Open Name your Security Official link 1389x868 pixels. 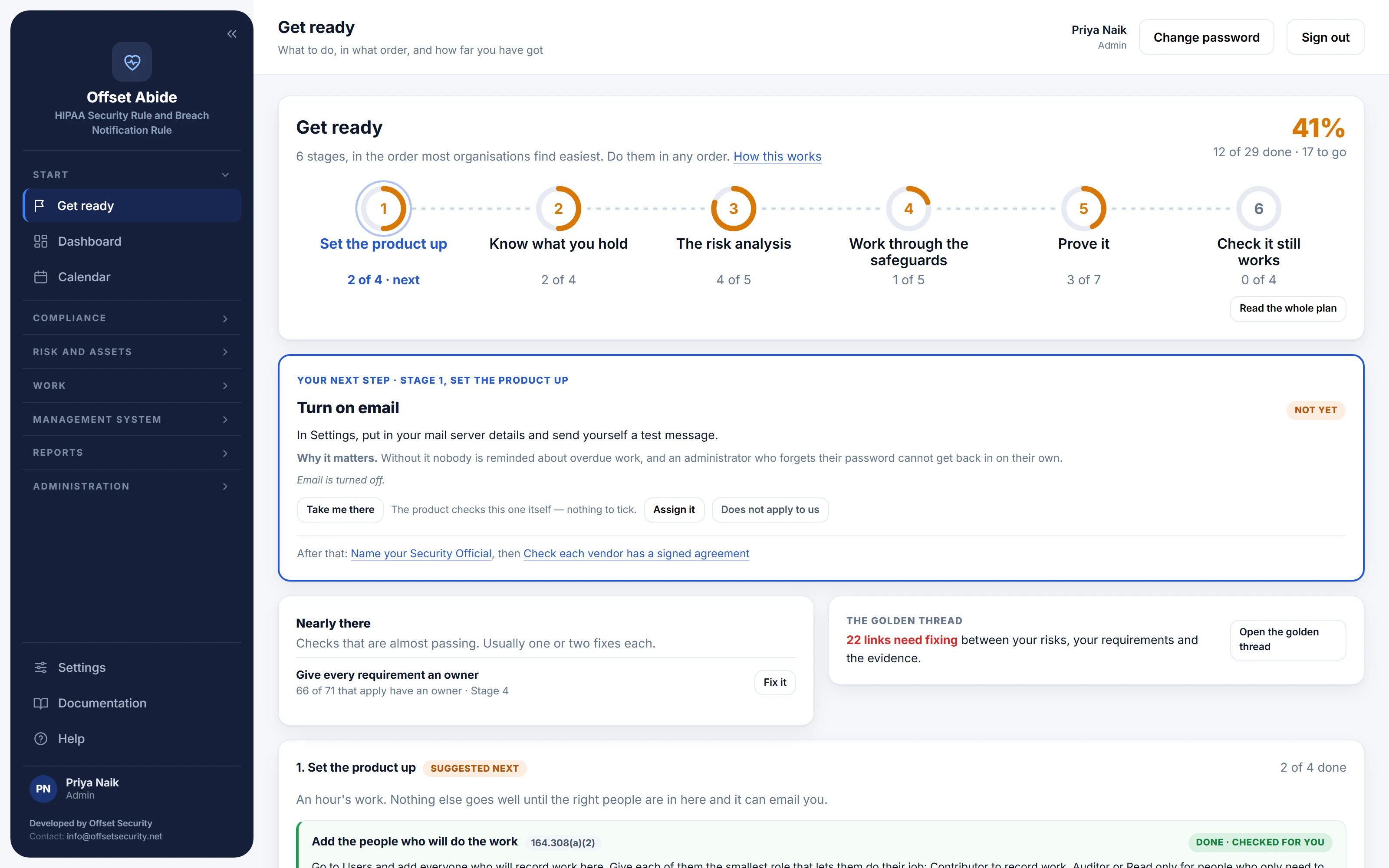[421, 553]
